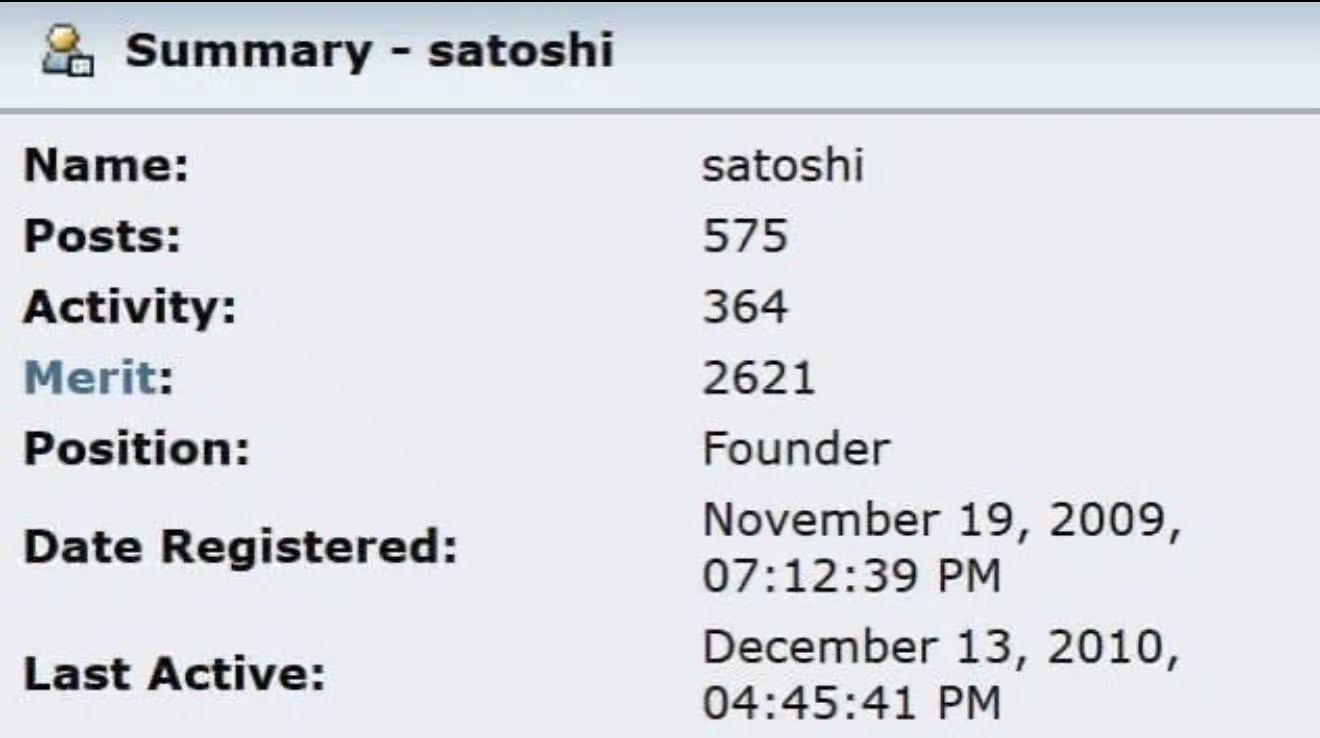Click the December 13, 2010 last active date

pyautogui.click(x=938, y=647)
